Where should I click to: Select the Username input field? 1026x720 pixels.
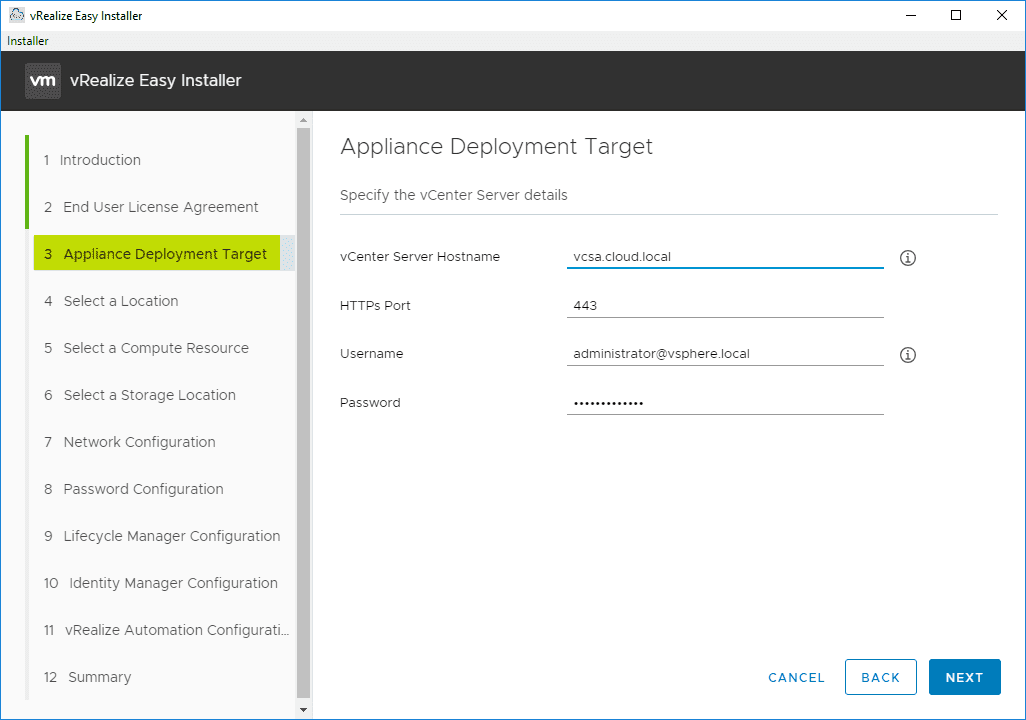tap(724, 354)
